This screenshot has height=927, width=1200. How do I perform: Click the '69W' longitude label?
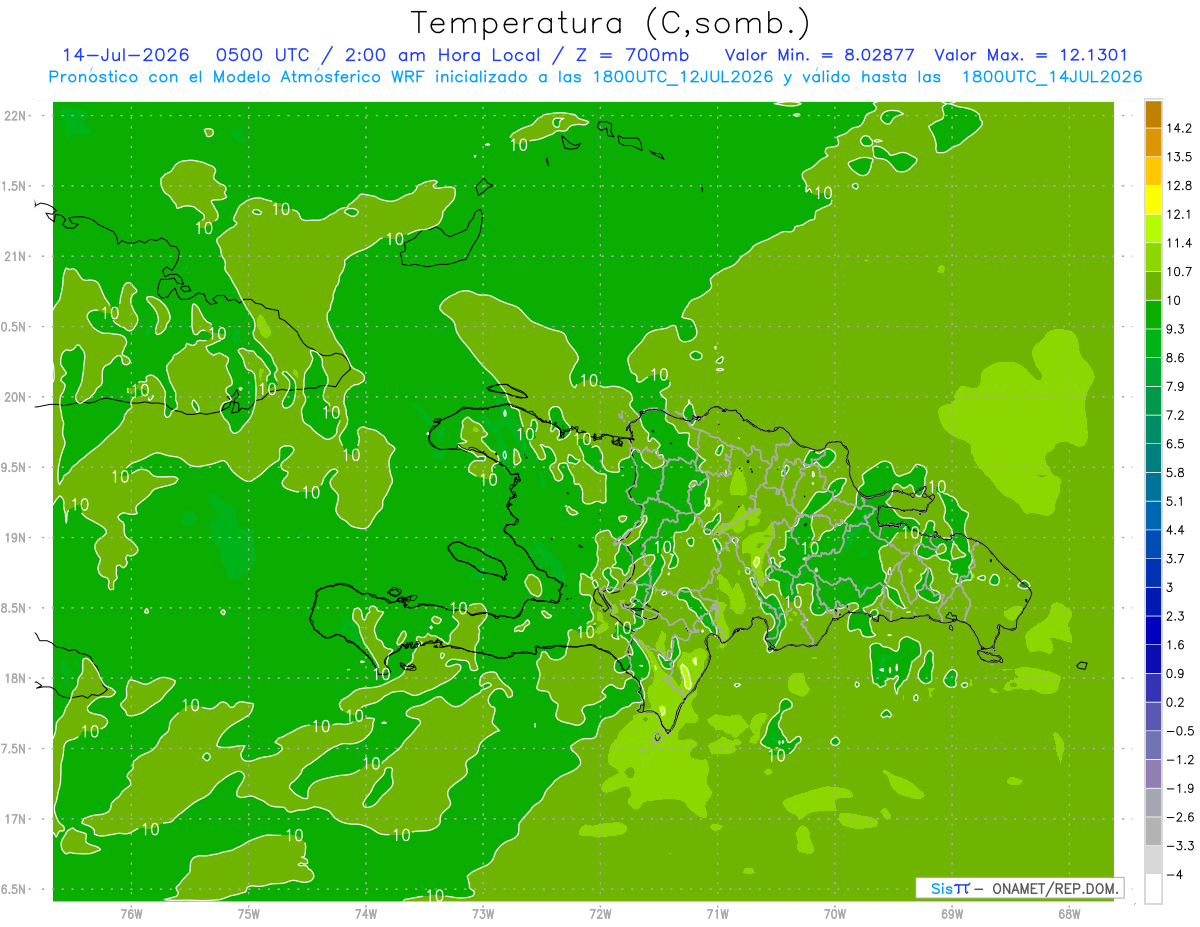952,914
